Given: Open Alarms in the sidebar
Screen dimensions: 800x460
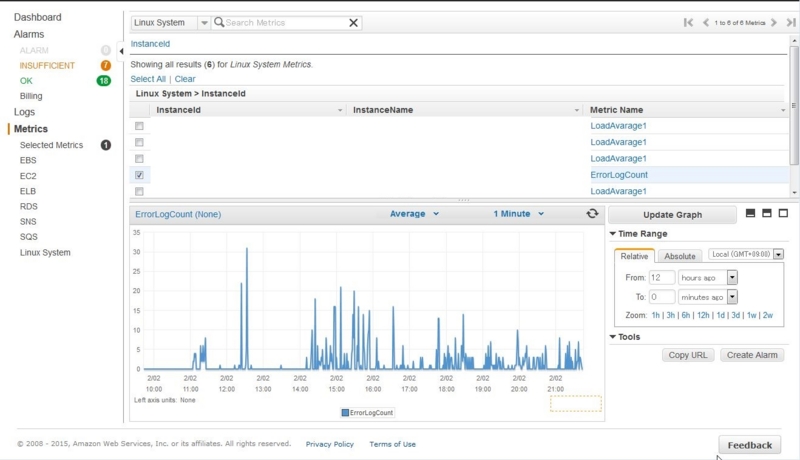Looking at the screenshot, I should [29, 34].
